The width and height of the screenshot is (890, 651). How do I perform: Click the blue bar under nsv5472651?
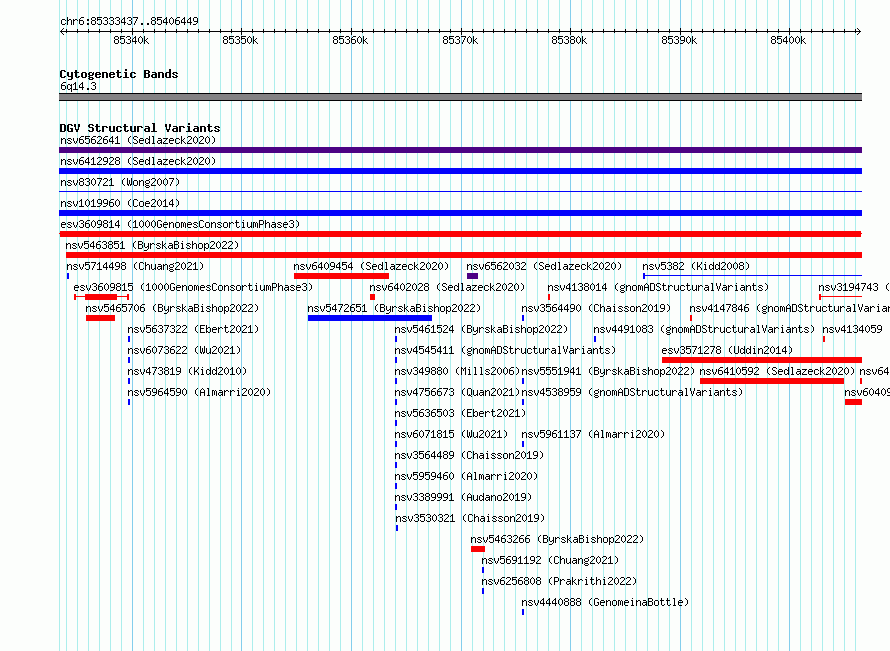point(370,318)
